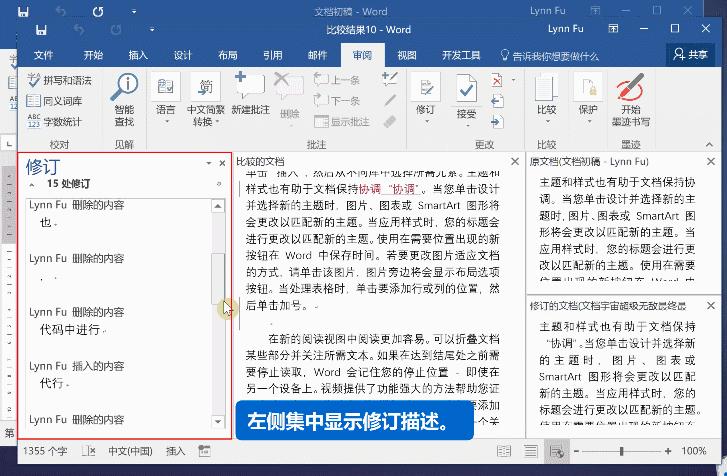Close the compared document (比较的文档) pane
The width and height of the screenshot is (727, 476).
pos(515,161)
